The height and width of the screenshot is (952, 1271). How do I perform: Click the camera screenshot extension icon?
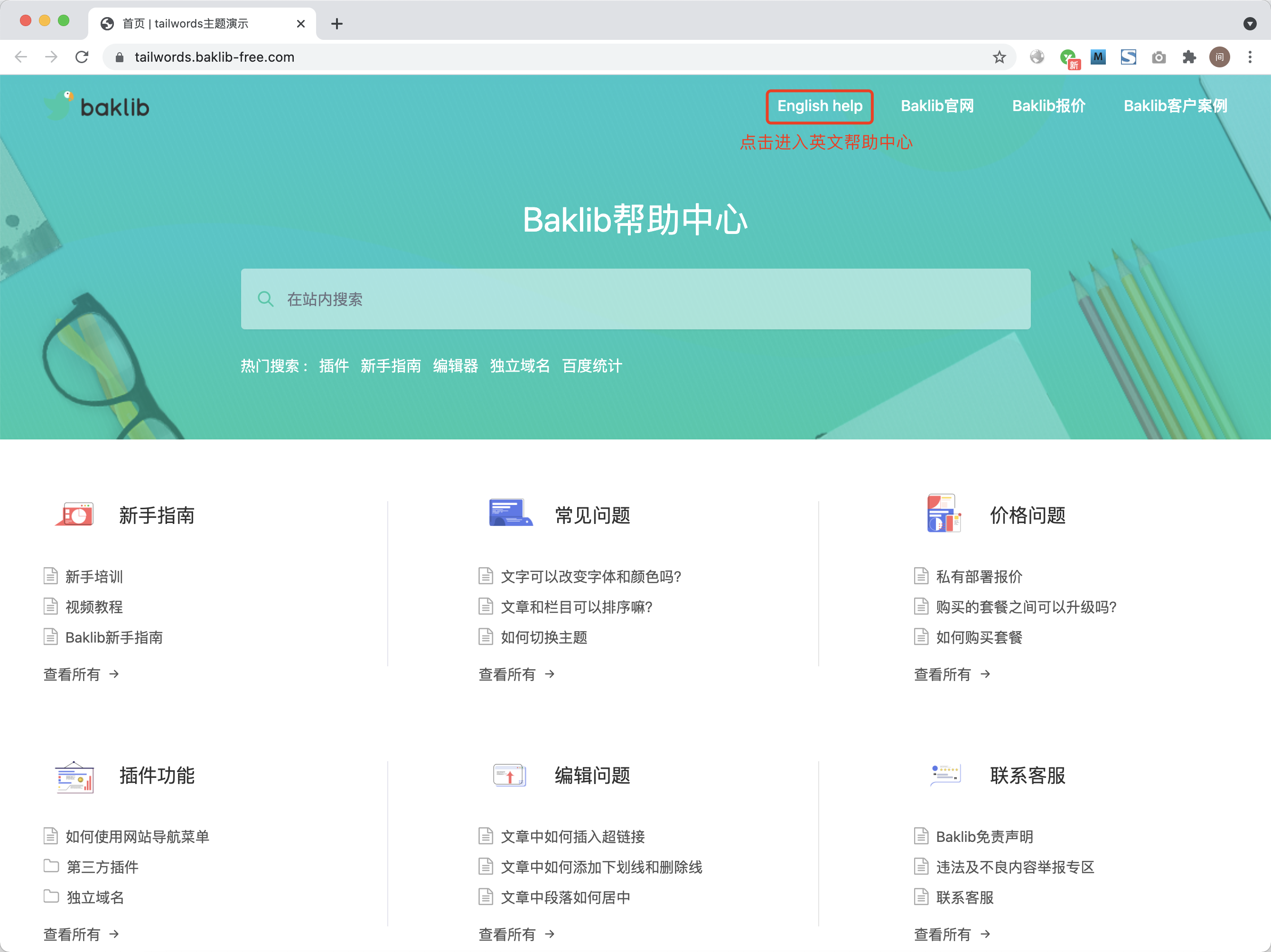(1159, 57)
